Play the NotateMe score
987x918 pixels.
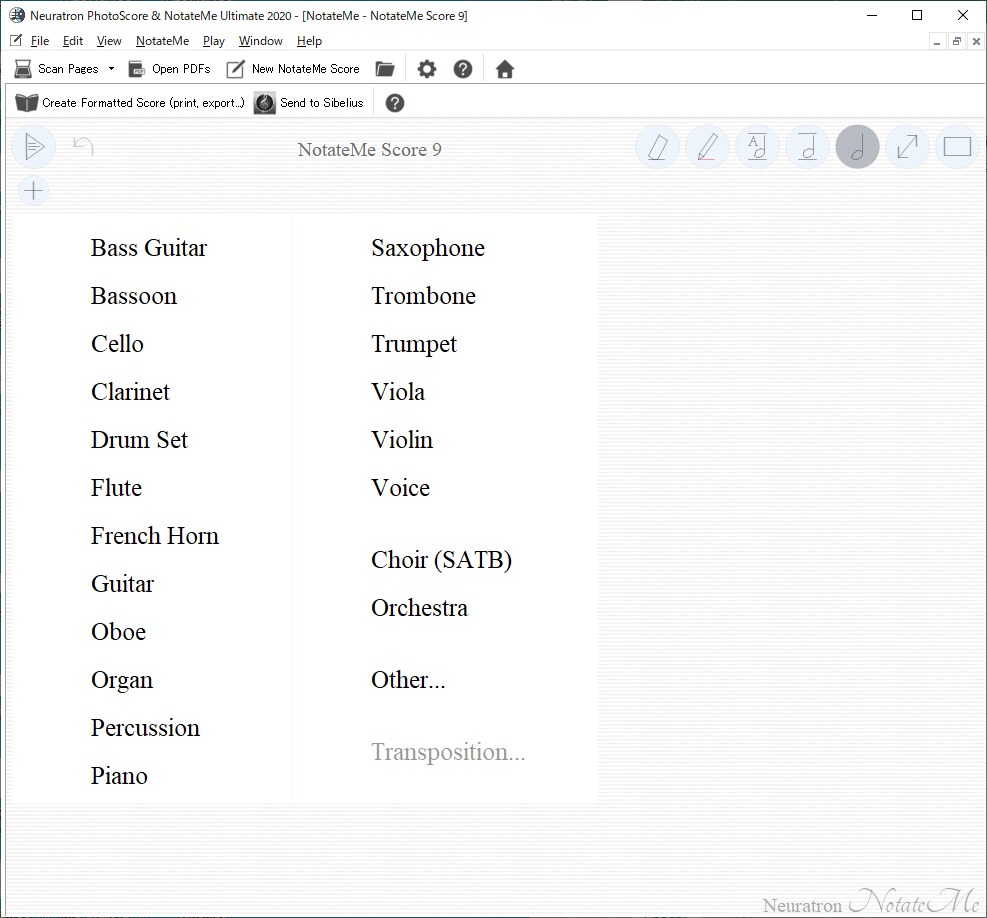[34, 147]
